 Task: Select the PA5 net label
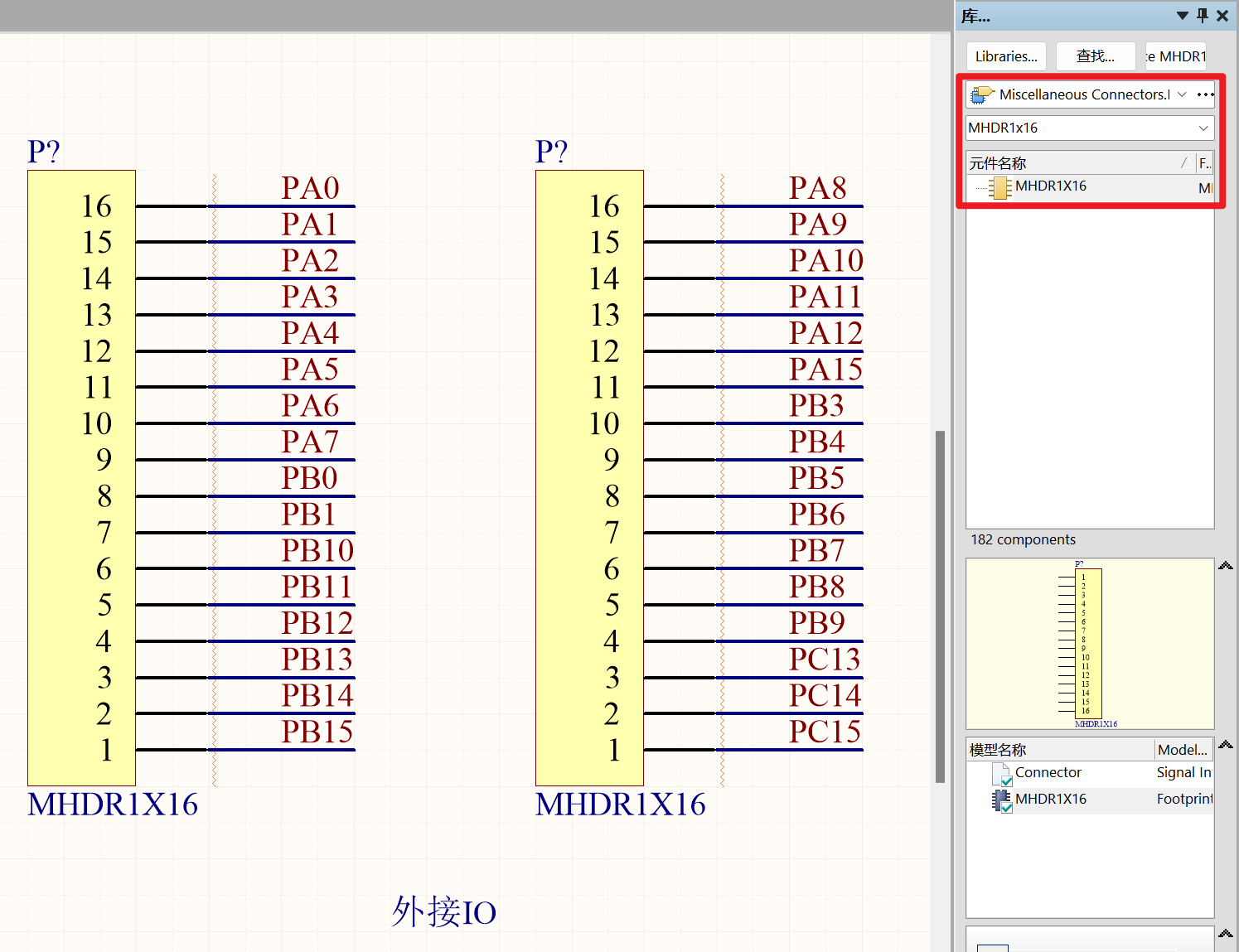[310, 370]
